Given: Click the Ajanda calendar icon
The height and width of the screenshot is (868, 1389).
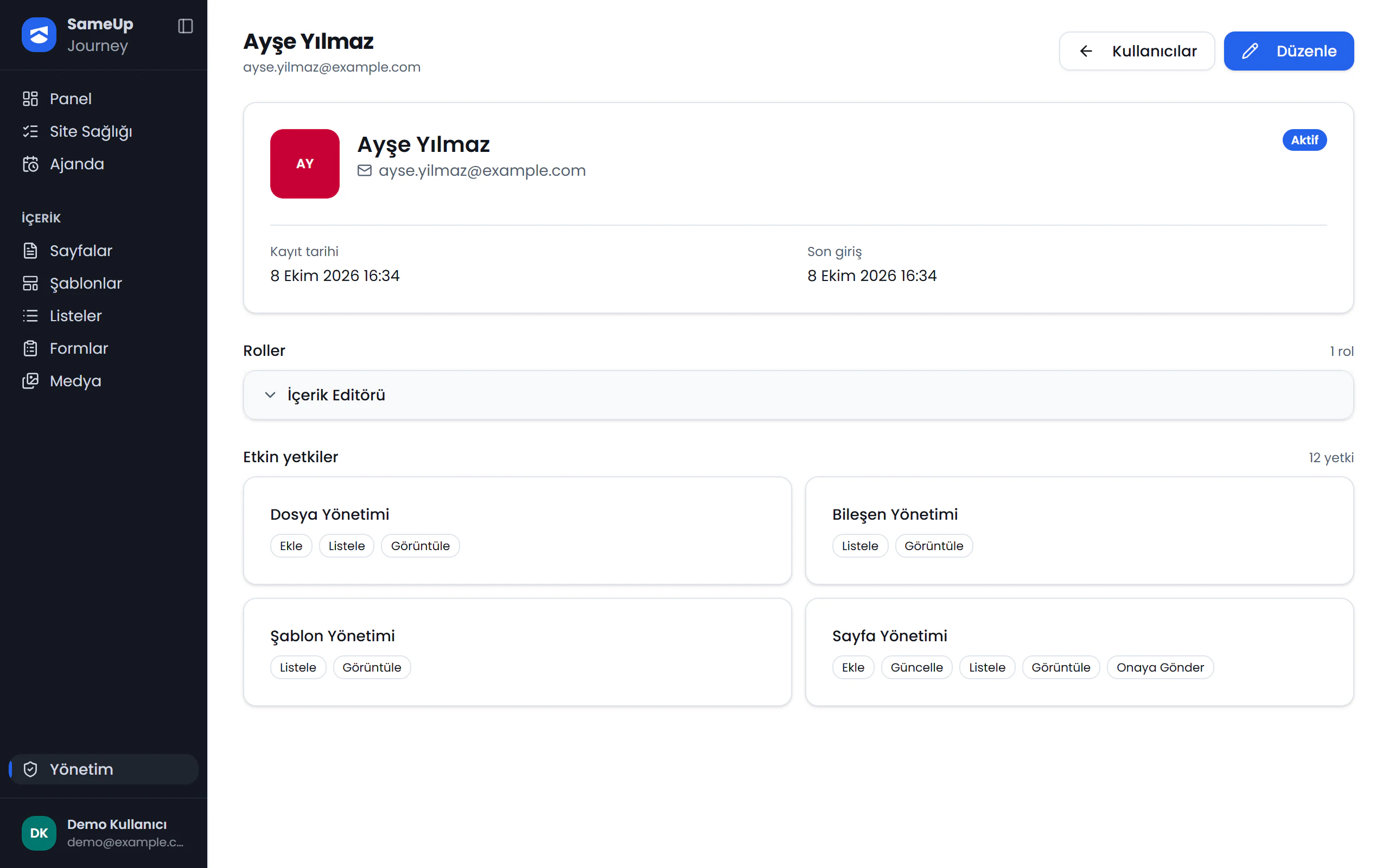Looking at the screenshot, I should (30, 164).
